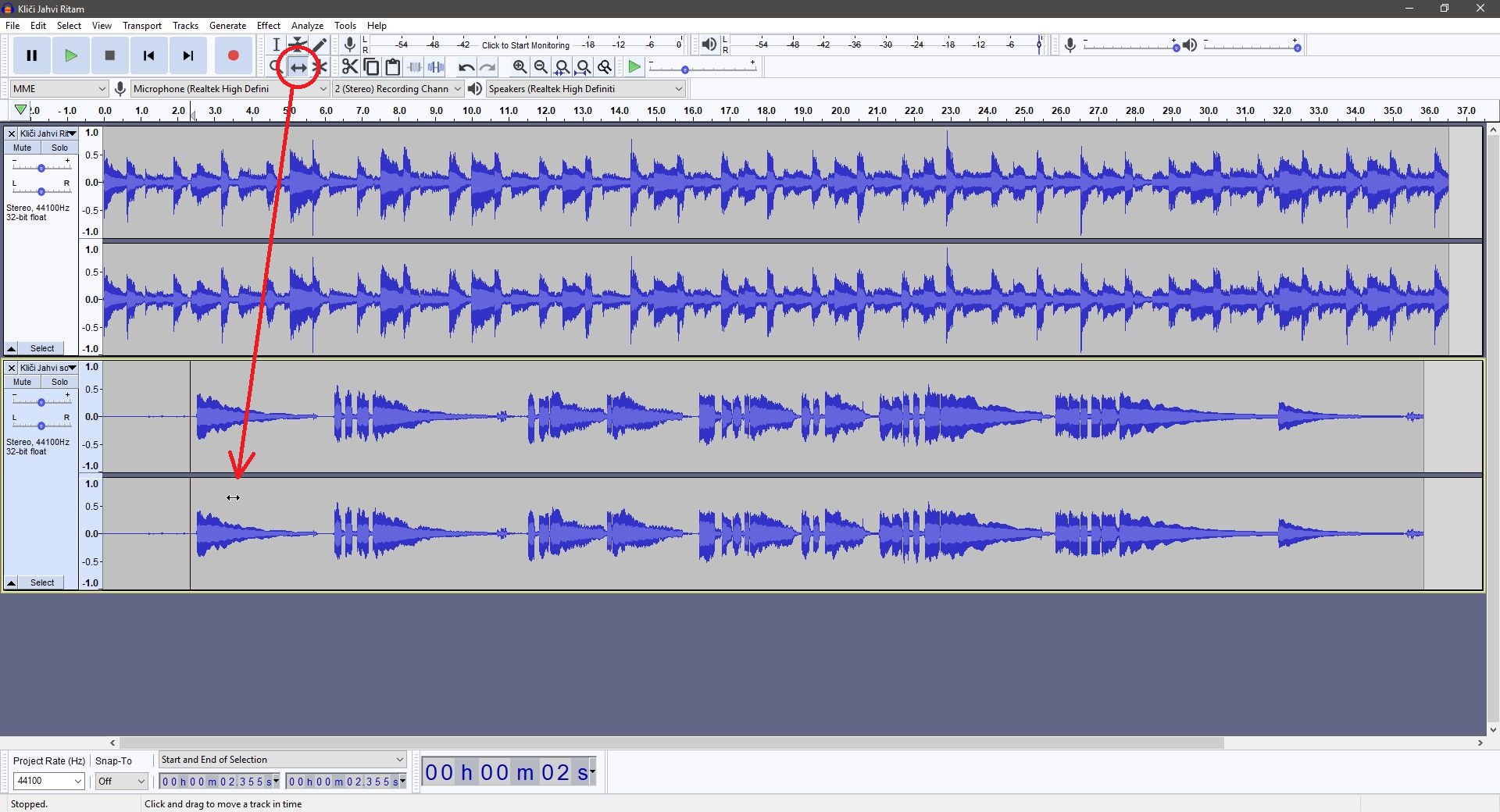The height and width of the screenshot is (812, 1500).
Task: Open the Generate menu
Action: (x=228, y=25)
